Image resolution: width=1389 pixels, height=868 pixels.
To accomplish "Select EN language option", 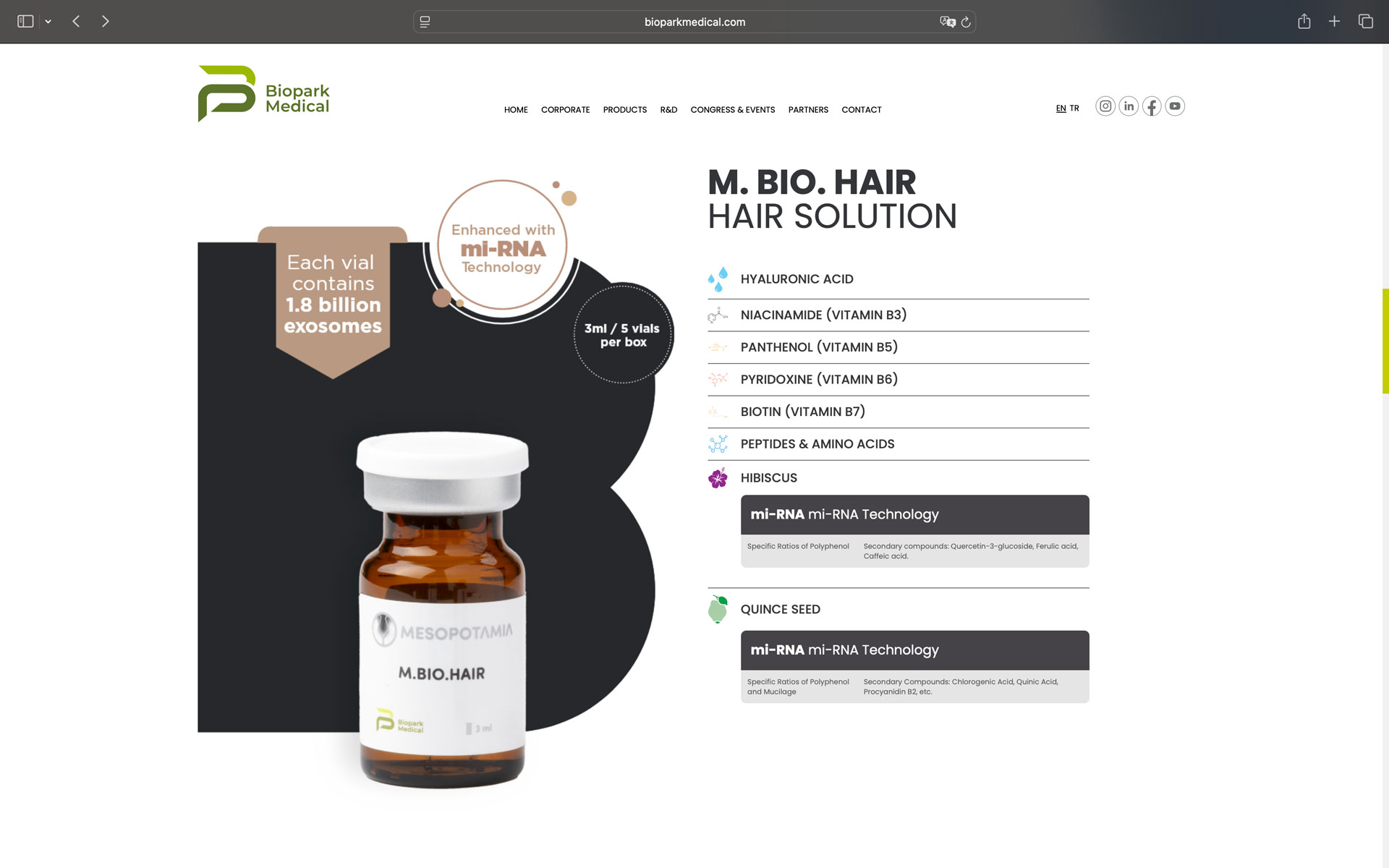I will [x=1061, y=109].
